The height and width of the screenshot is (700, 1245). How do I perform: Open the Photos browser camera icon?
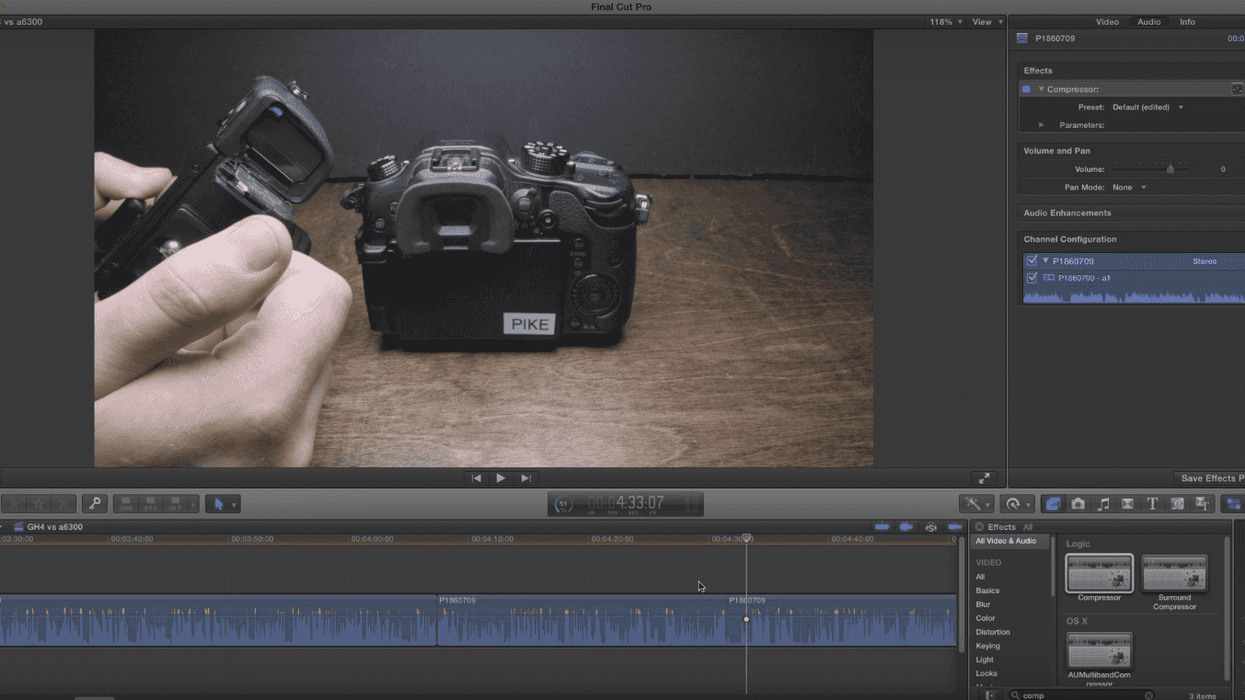1078,504
